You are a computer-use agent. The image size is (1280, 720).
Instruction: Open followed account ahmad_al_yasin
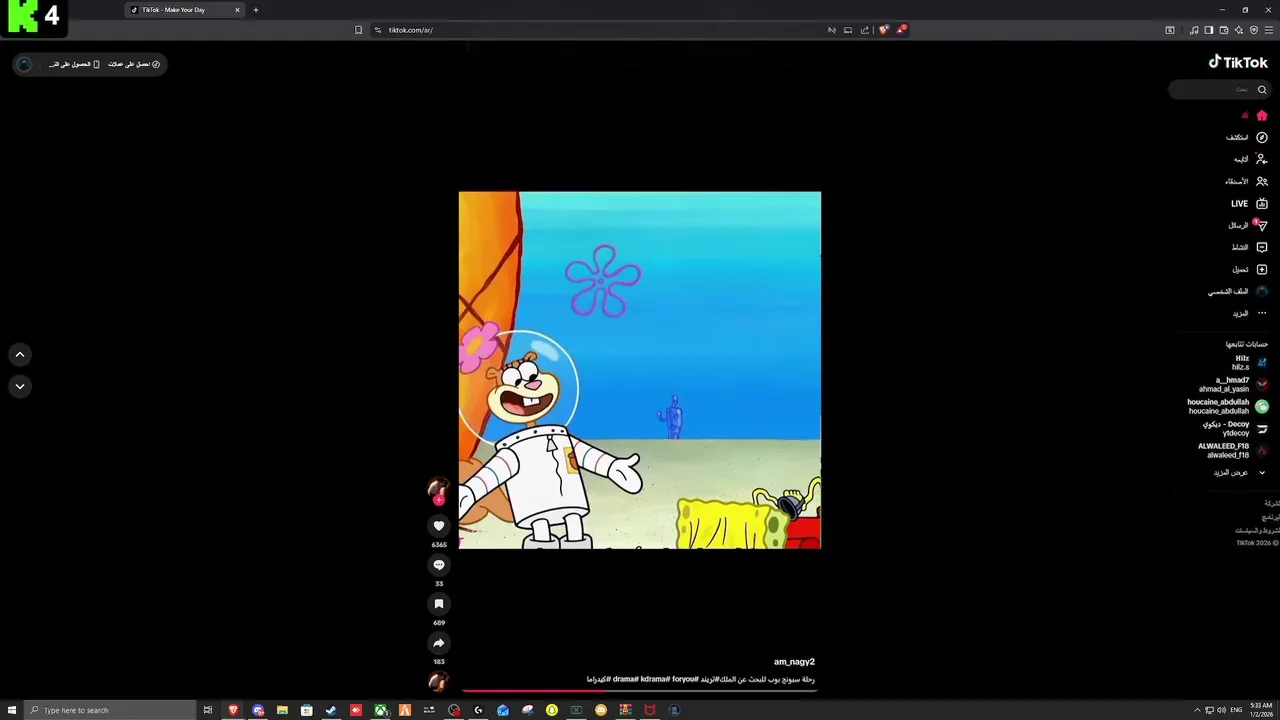tap(1234, 385)
